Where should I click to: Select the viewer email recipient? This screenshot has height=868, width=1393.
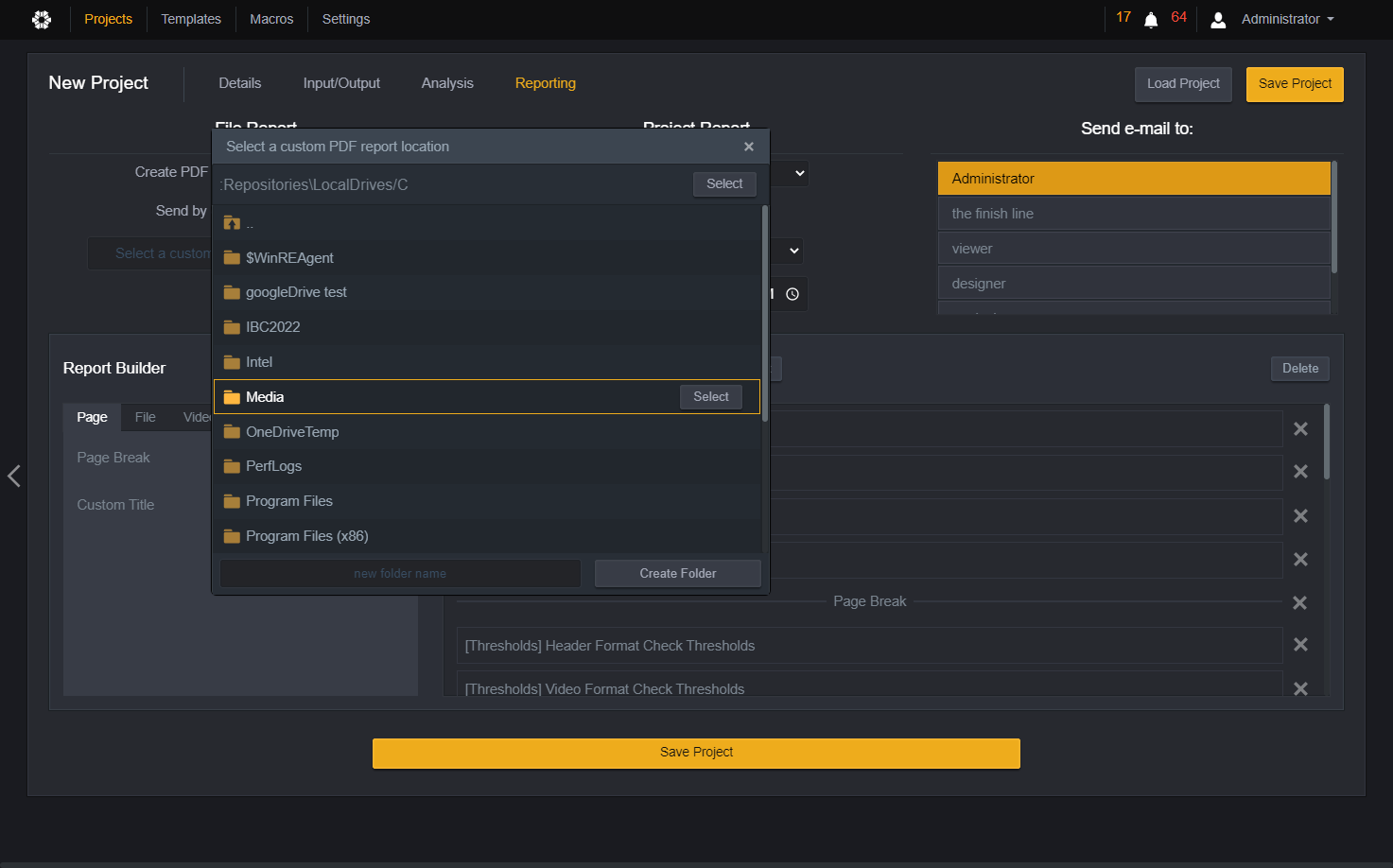point(1134,249)
